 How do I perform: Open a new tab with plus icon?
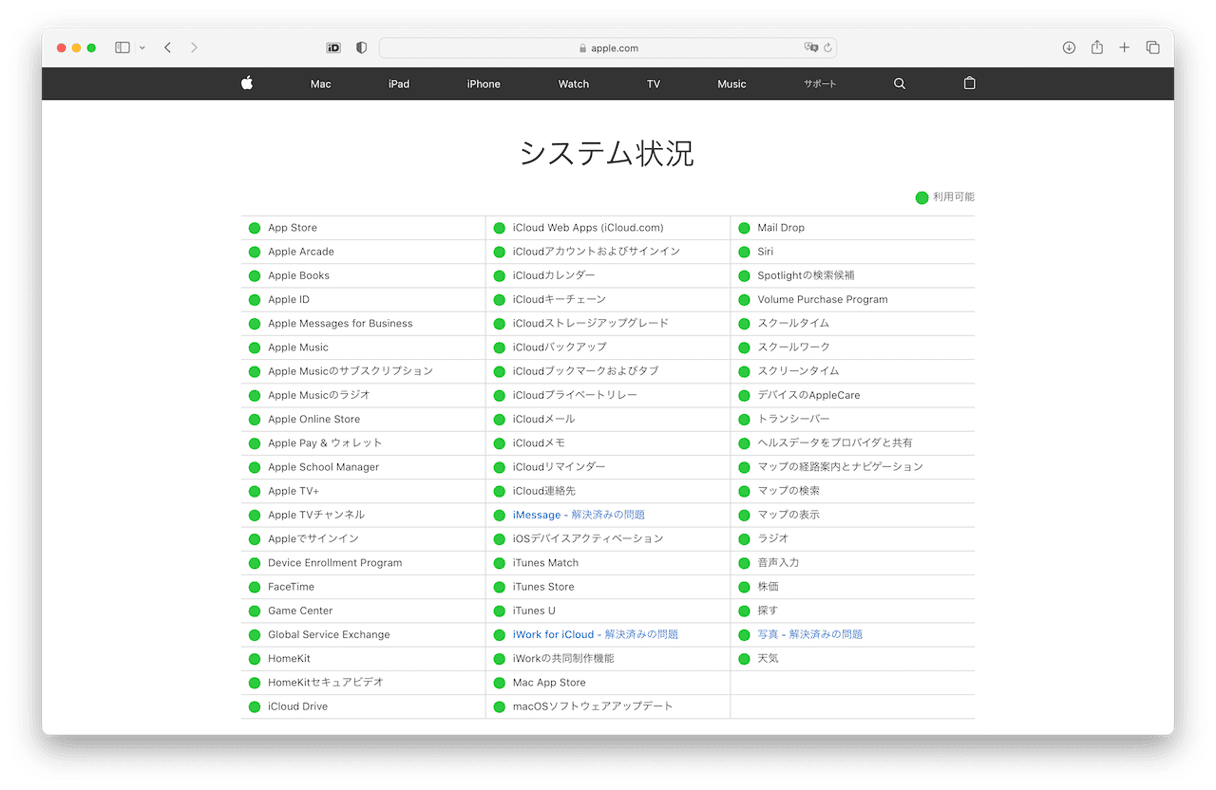tap(1124, 47)
